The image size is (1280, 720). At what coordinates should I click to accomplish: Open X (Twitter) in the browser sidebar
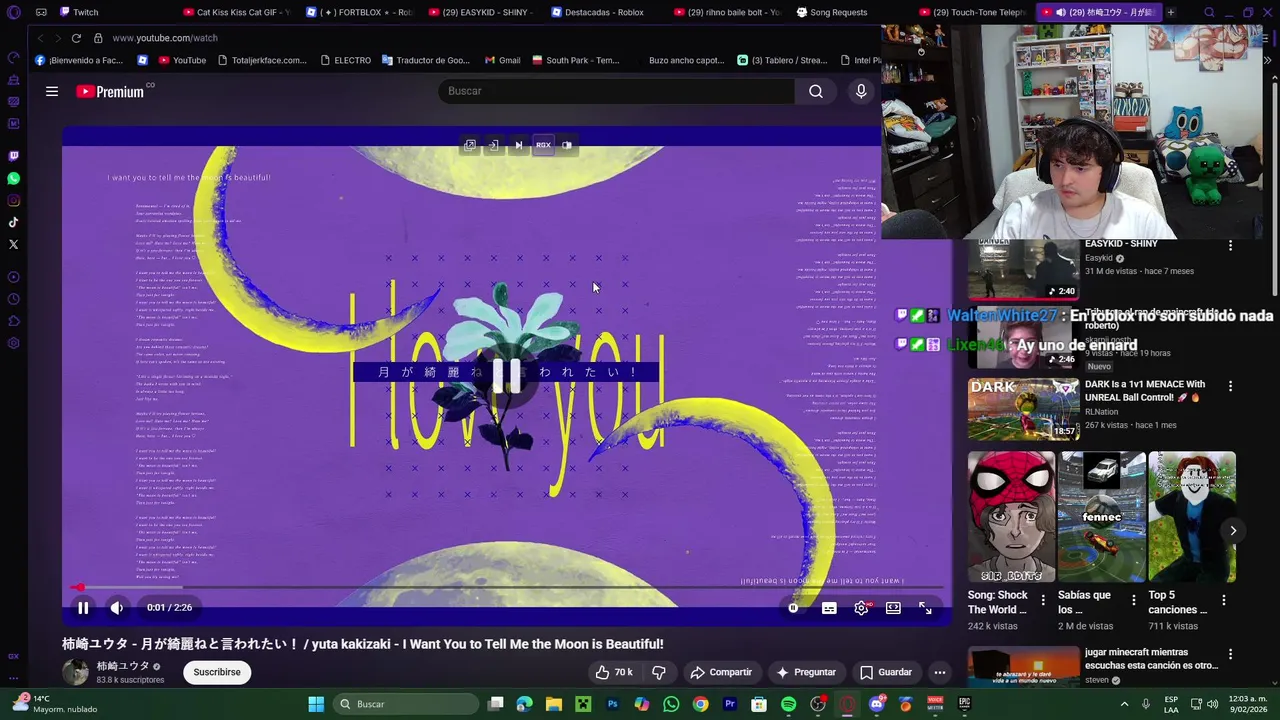[x=13, y=244]
